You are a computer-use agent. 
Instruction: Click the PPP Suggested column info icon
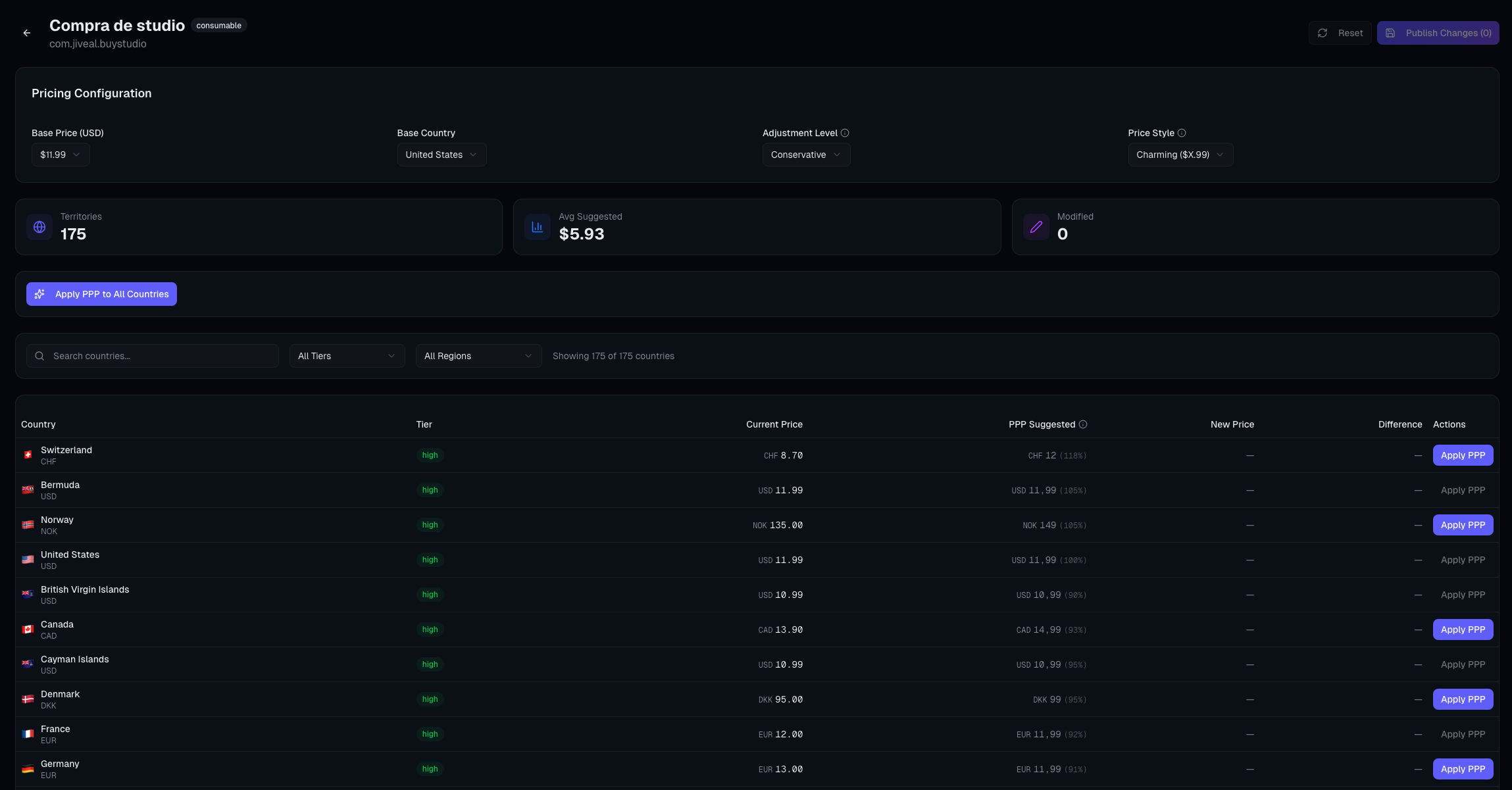point(1083,424)
